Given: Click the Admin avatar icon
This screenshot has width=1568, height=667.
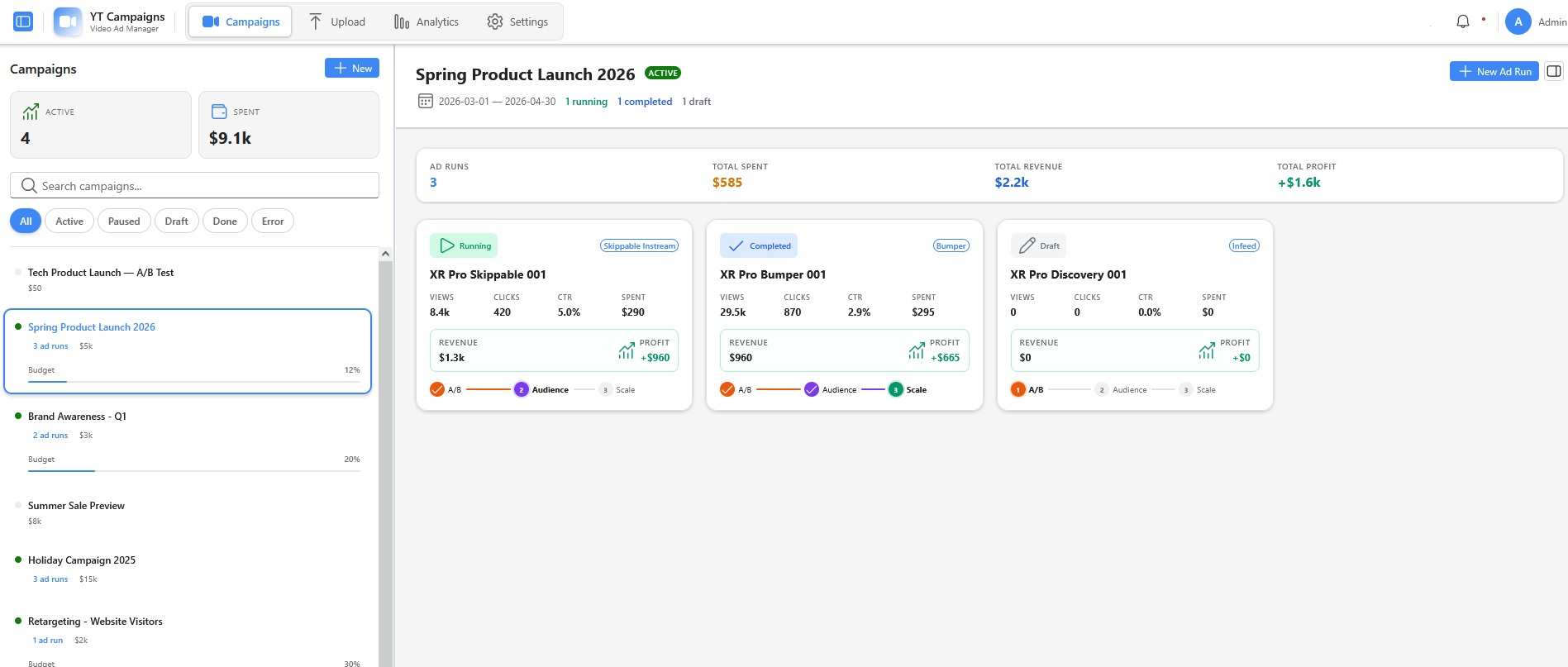Looking at the screenshot, I should [x=1518, y=21].
